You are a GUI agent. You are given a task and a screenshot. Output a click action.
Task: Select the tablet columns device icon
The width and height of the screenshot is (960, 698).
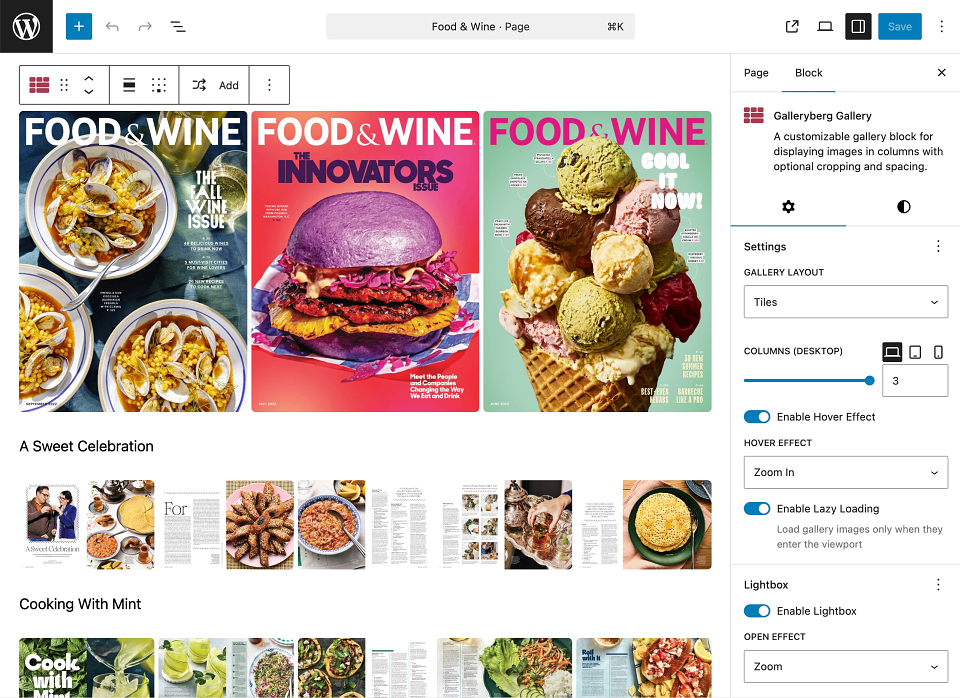(x=915, y=352)
